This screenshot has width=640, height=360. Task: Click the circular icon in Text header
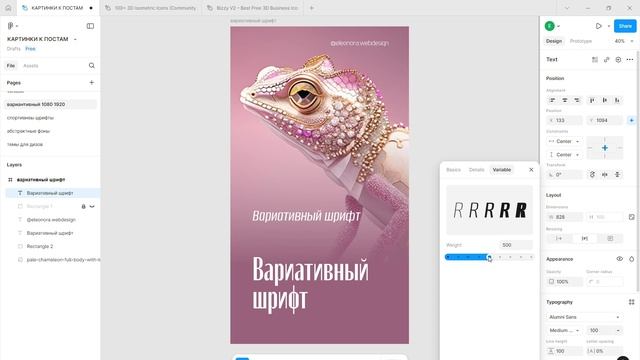point(618,60)
